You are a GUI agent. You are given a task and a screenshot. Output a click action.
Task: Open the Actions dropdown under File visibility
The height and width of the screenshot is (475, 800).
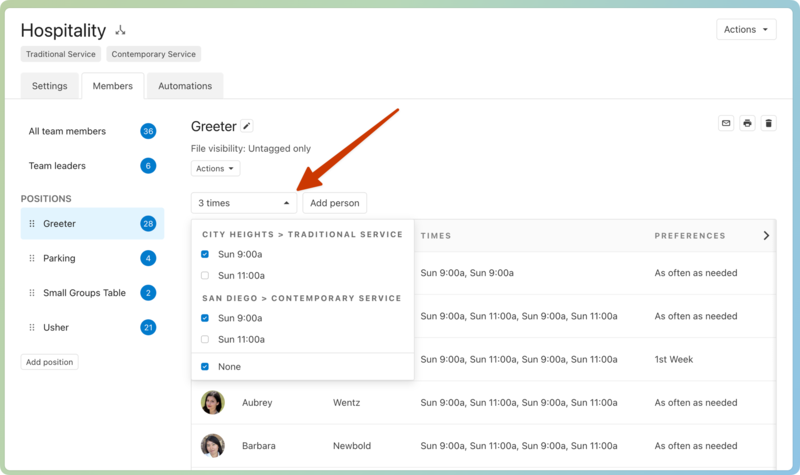(215, 169)
